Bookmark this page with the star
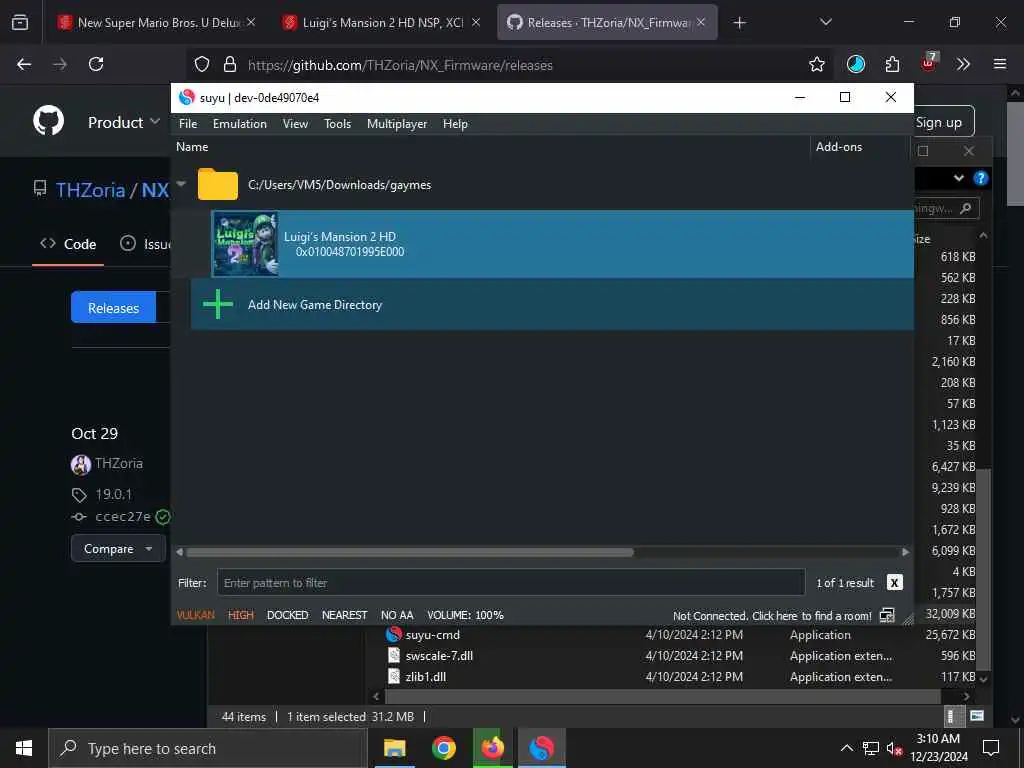The height and width of the screenshot is (768, 1024). [816, 64]
